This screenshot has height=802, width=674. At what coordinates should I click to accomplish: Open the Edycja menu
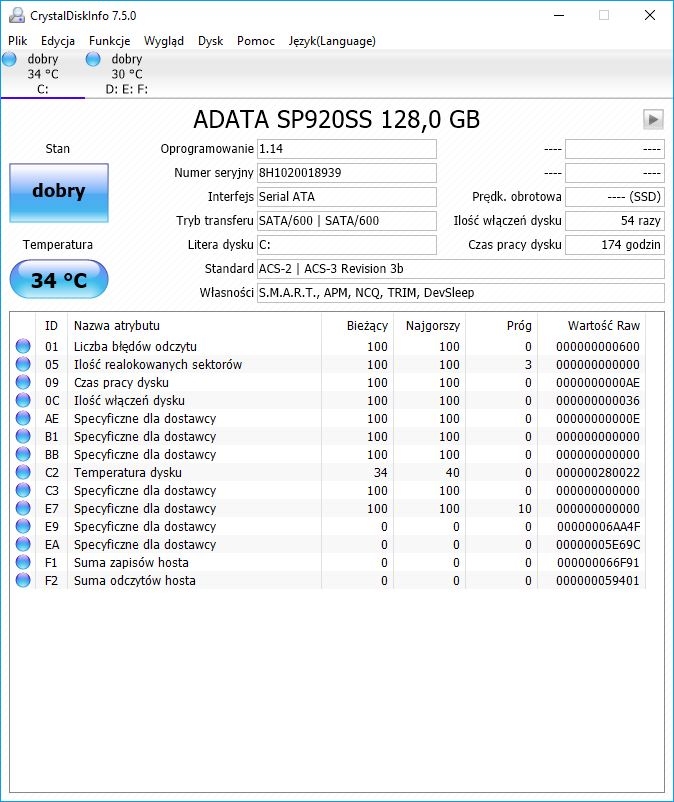[x=58, y=41]
